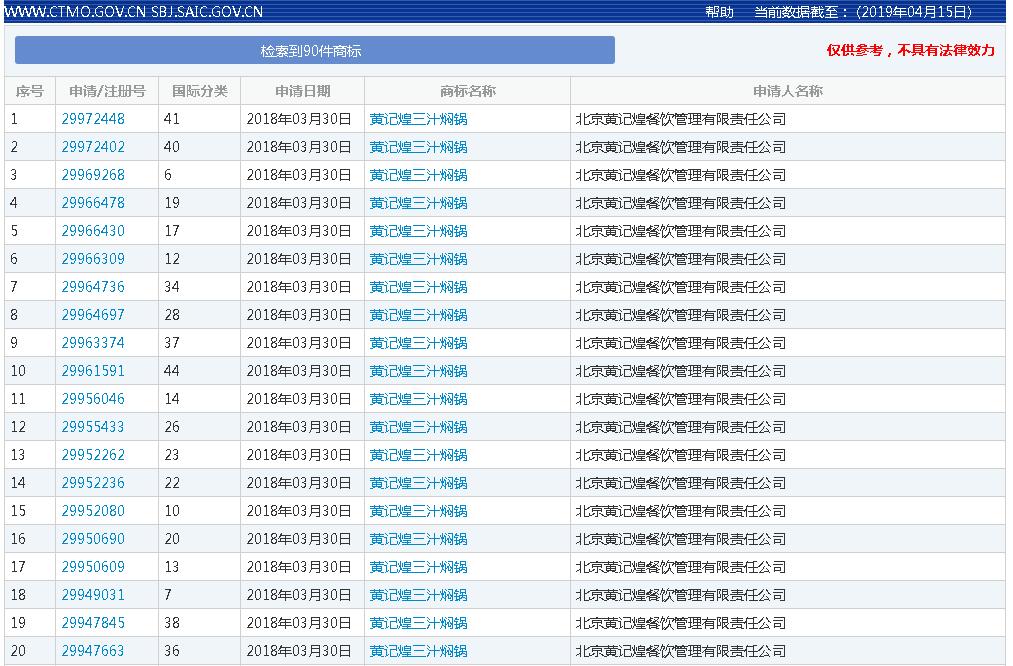The height and width of the screenshot is (666, 1013).
Task: Open application number 29966478
Action: (93, 203)
